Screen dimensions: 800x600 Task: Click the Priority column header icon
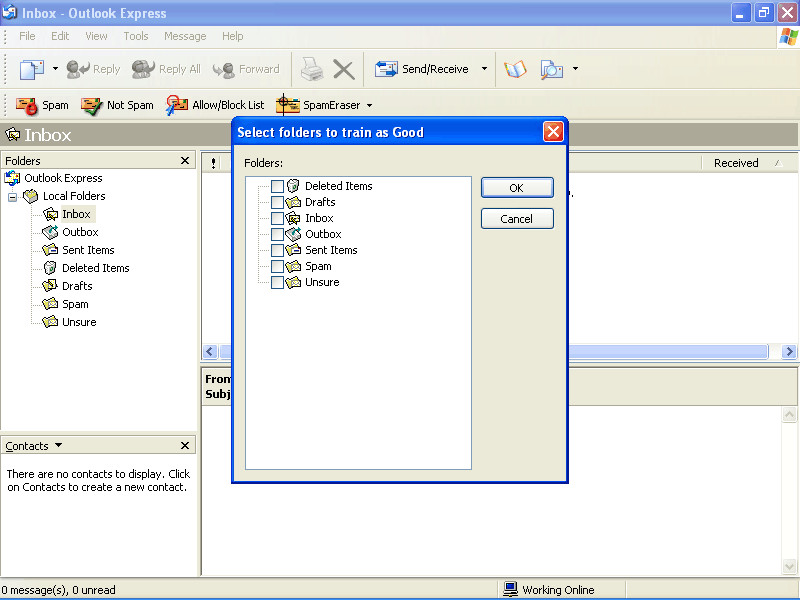(213, 163)
